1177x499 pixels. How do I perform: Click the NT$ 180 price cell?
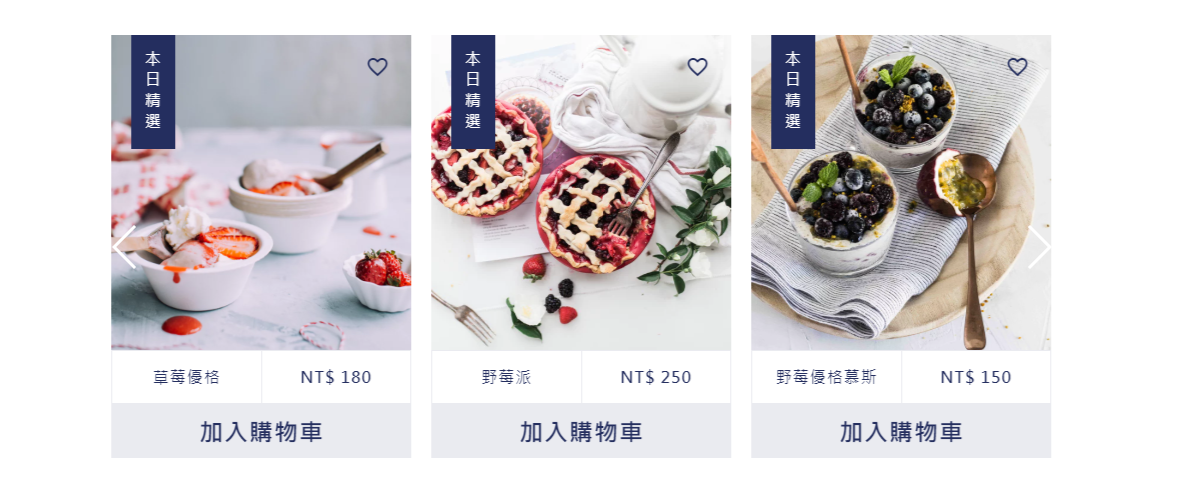pyautogui.click(x=336, y=377)
